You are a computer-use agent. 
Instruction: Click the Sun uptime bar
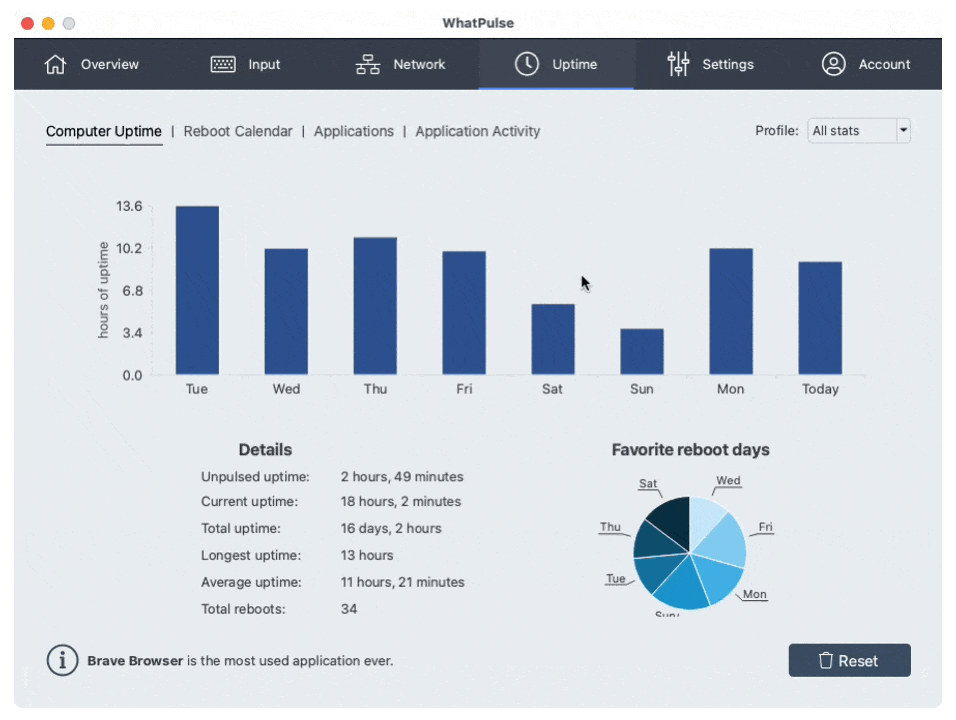click(x=641, y=350)
